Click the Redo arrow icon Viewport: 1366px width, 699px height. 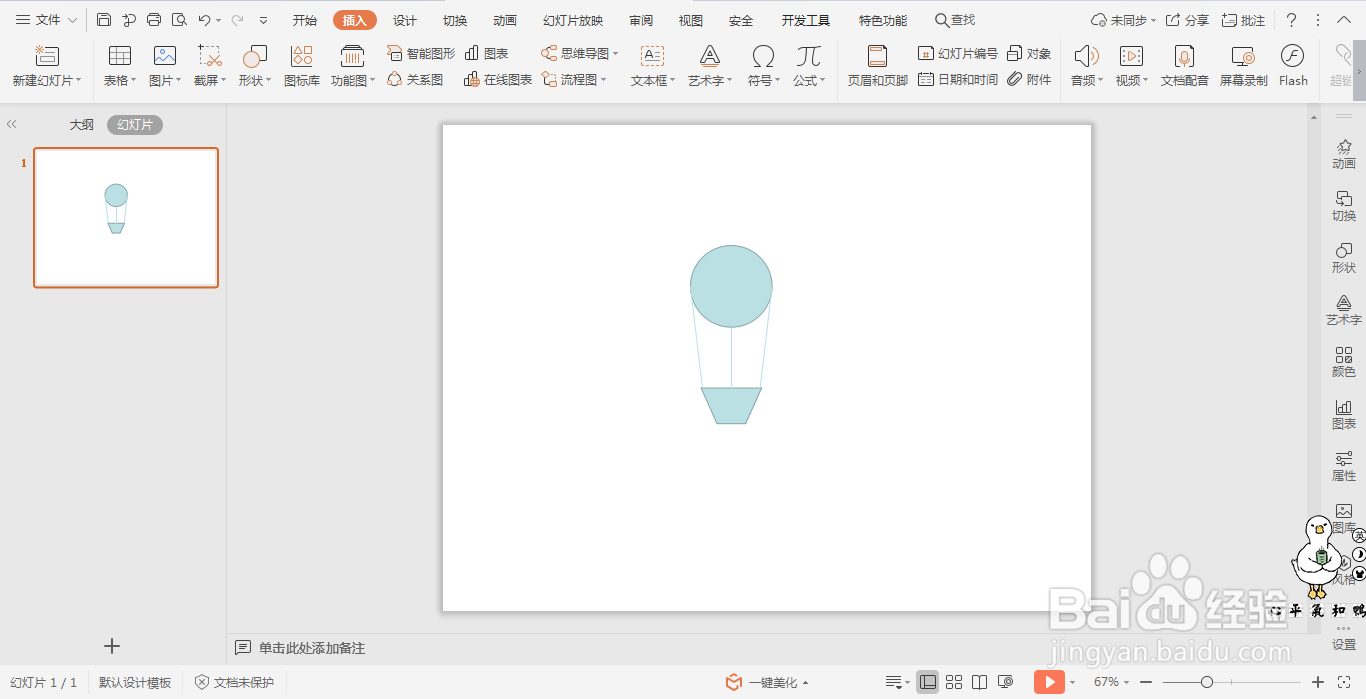coord(237,20)
